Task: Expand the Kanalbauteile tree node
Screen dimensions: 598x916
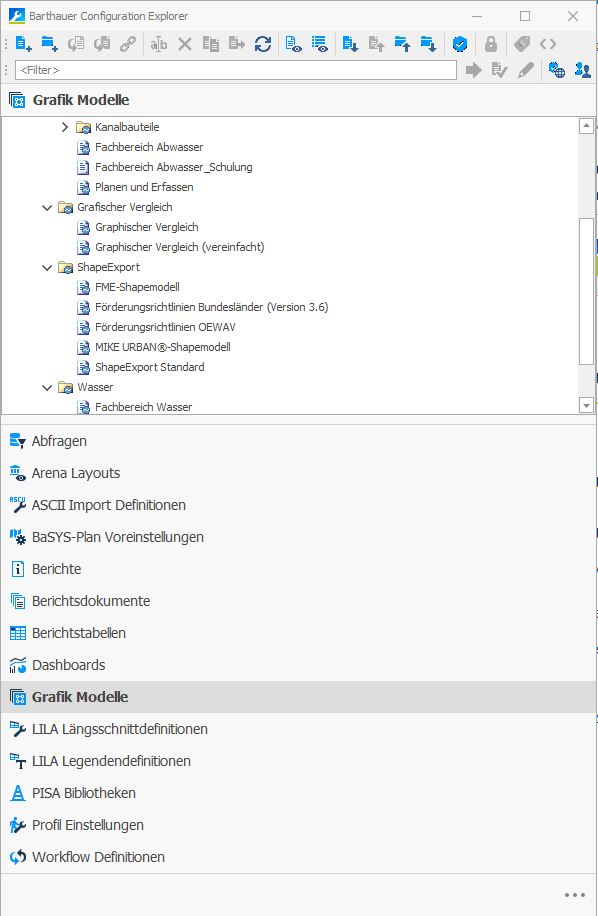Action: coord(65,127)
